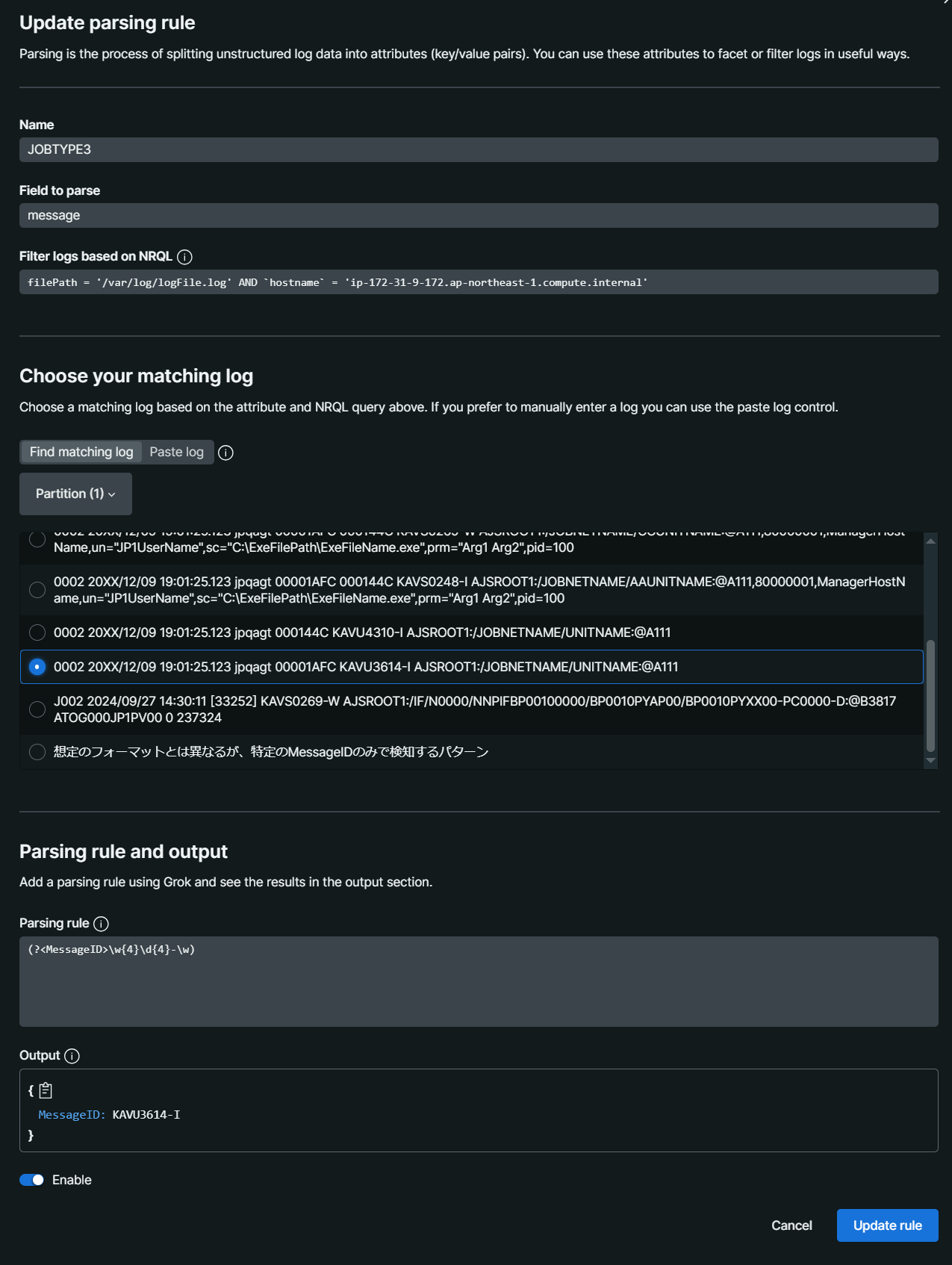This screenshot has width=952, height=1265.
Task: Click info icon beside Paste log tab
Action: 225,453
